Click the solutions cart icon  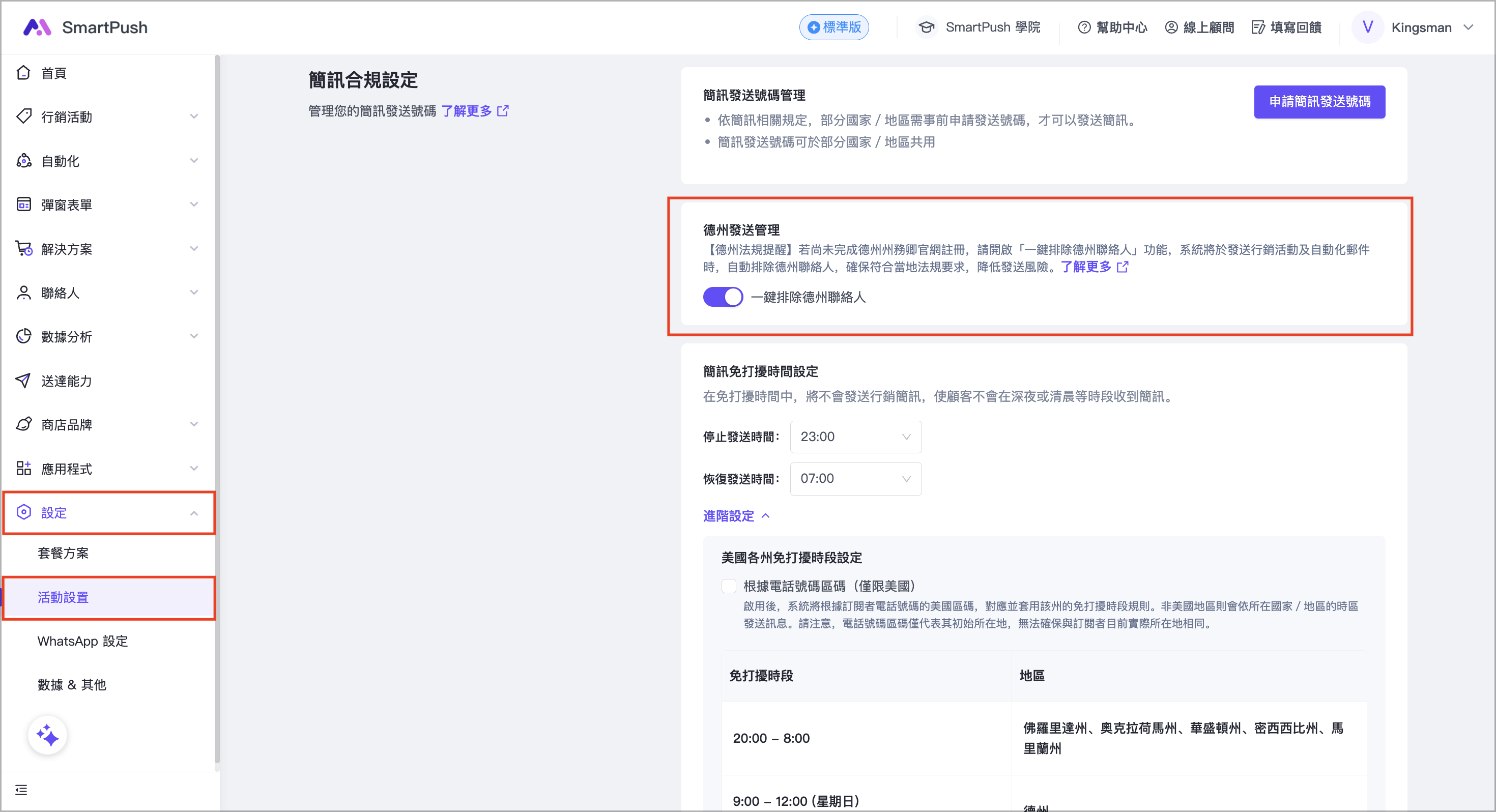(23, 249)
